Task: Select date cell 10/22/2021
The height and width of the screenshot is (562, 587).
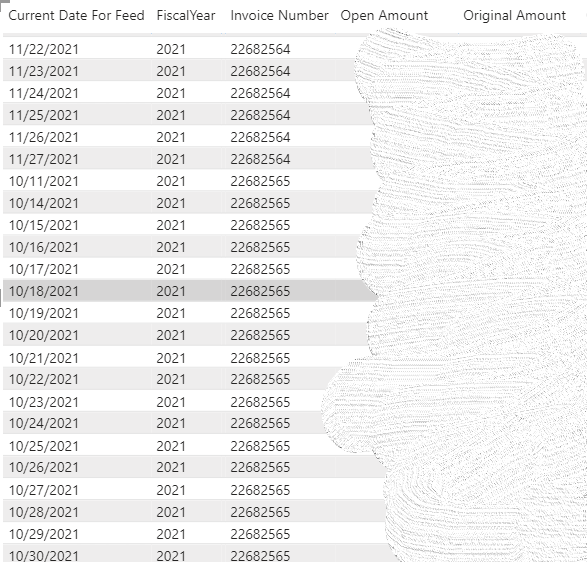Action: click(x=44, y=379)
